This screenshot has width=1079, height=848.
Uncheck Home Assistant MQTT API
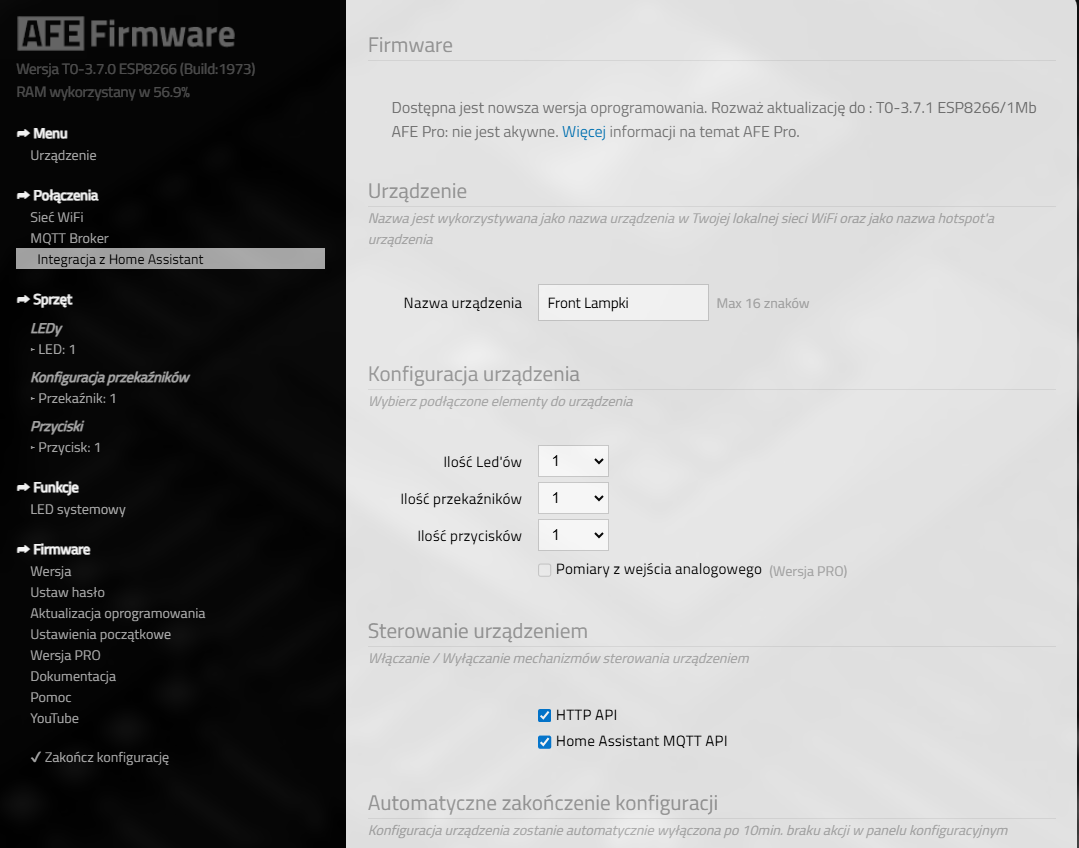[x=544, y=742]
